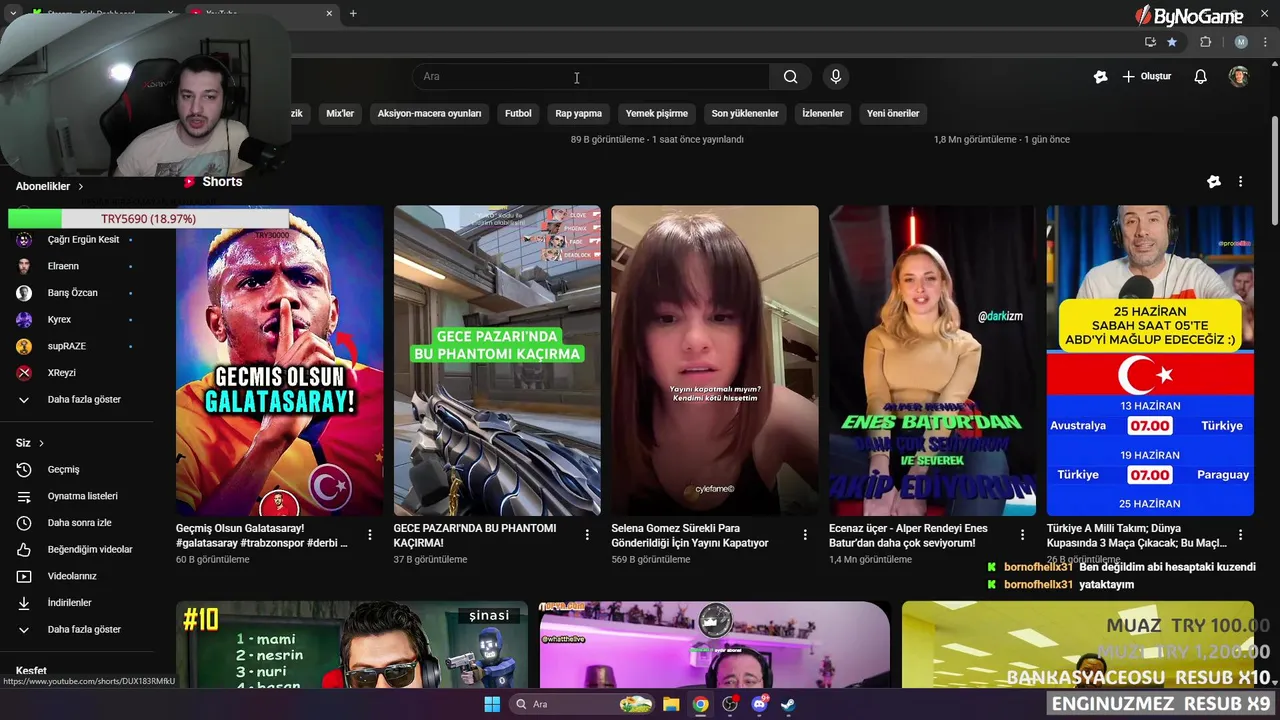Screen dimensions: 1280x720
Task: Close the active YouTube browser tab
Action: (x=329, y=13)
